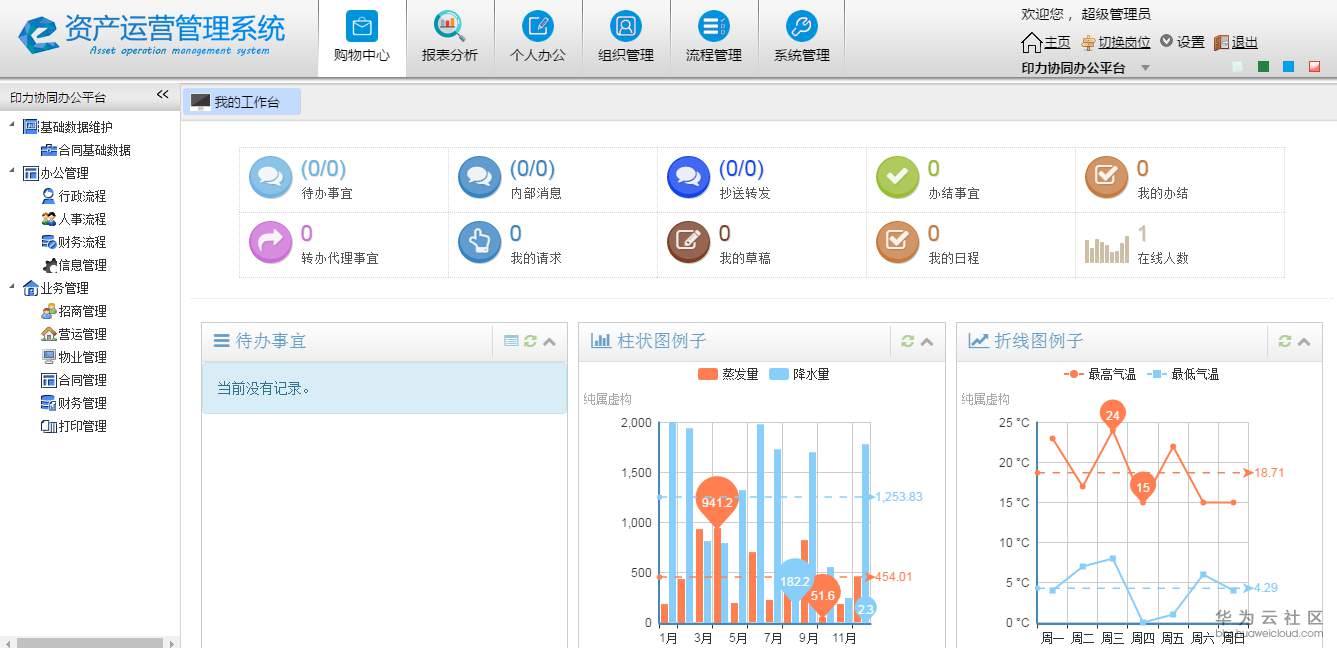Click the 内部消息 chat bubble icon

(x=480, y=178)
